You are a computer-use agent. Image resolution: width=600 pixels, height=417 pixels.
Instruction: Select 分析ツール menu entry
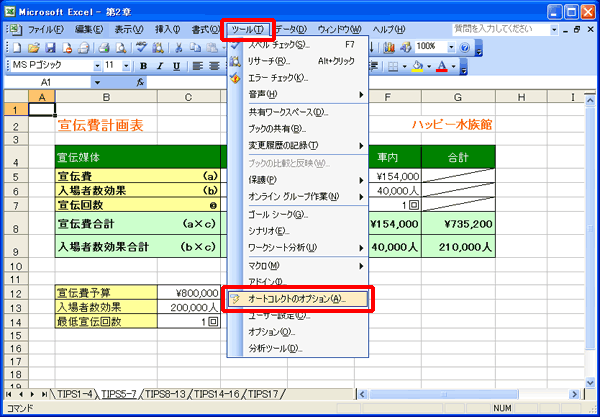pyautogui.click(x=298, y=348)
